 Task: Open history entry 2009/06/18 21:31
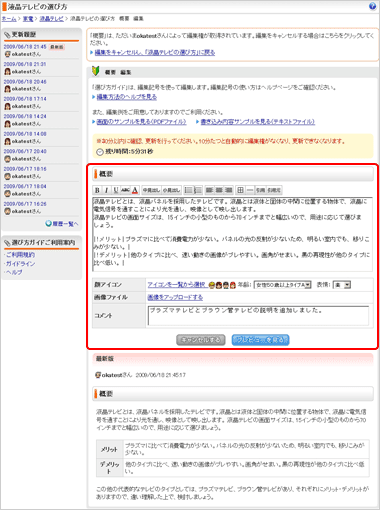pyautogui.click(x=25, y=64)
